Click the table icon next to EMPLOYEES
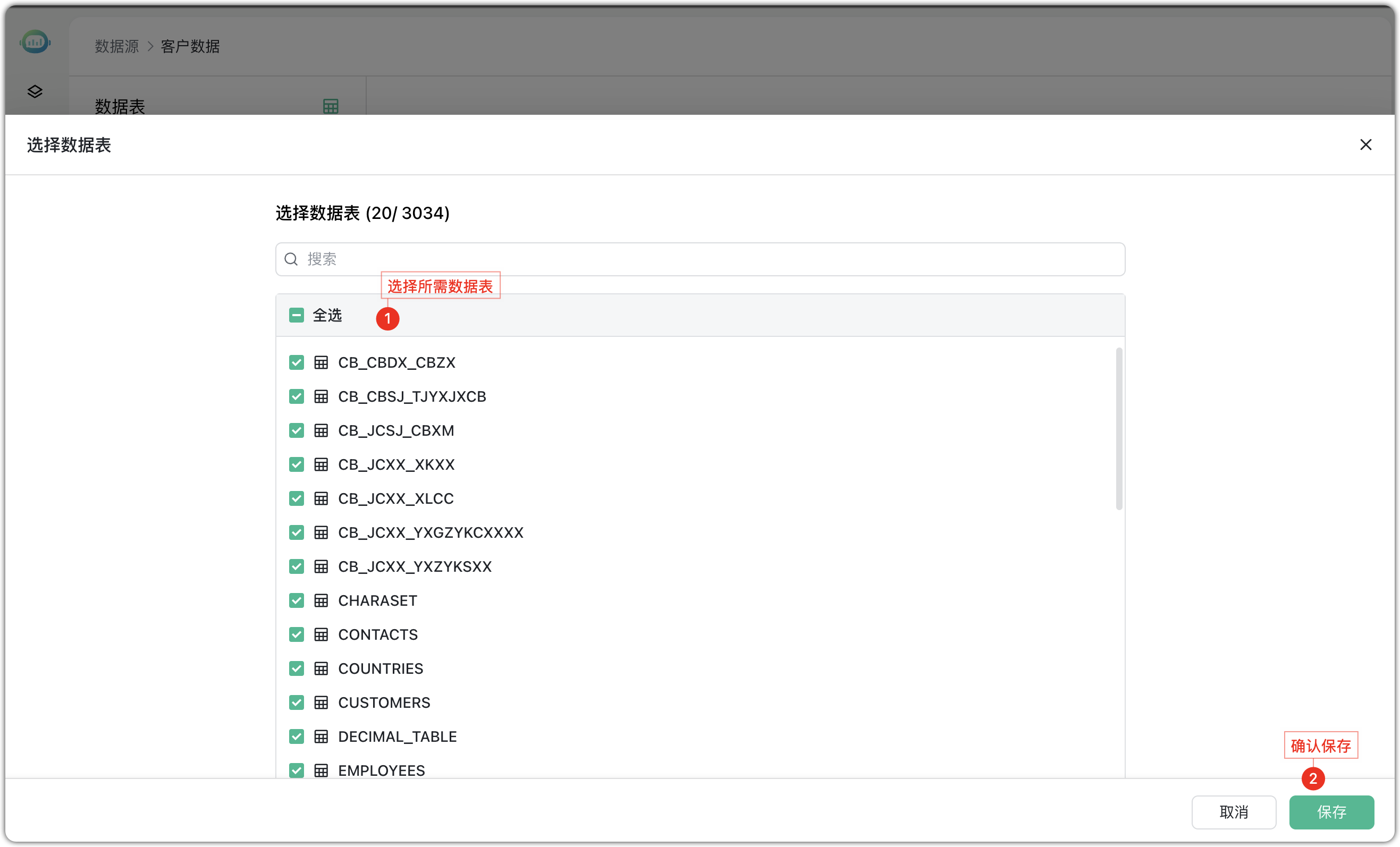The width and height of the screenshot is (1400, 847). pyautogui.click(x=322, y=770)
